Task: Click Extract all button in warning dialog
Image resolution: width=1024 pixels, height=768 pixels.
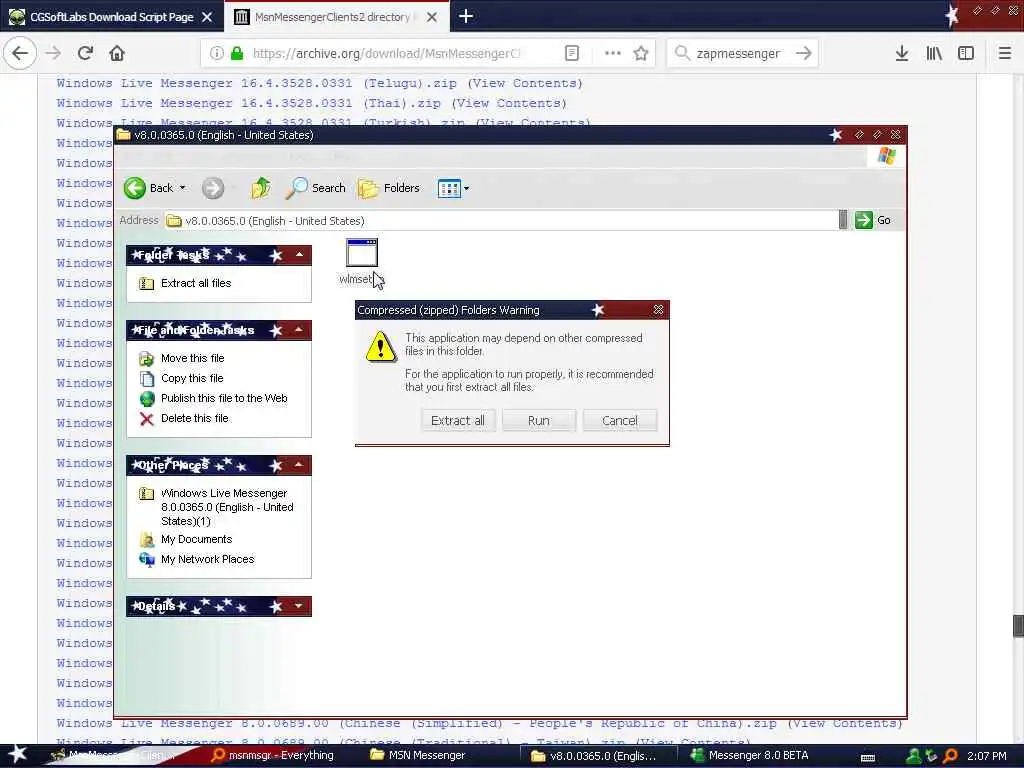Action: click(x=458, y=421)
